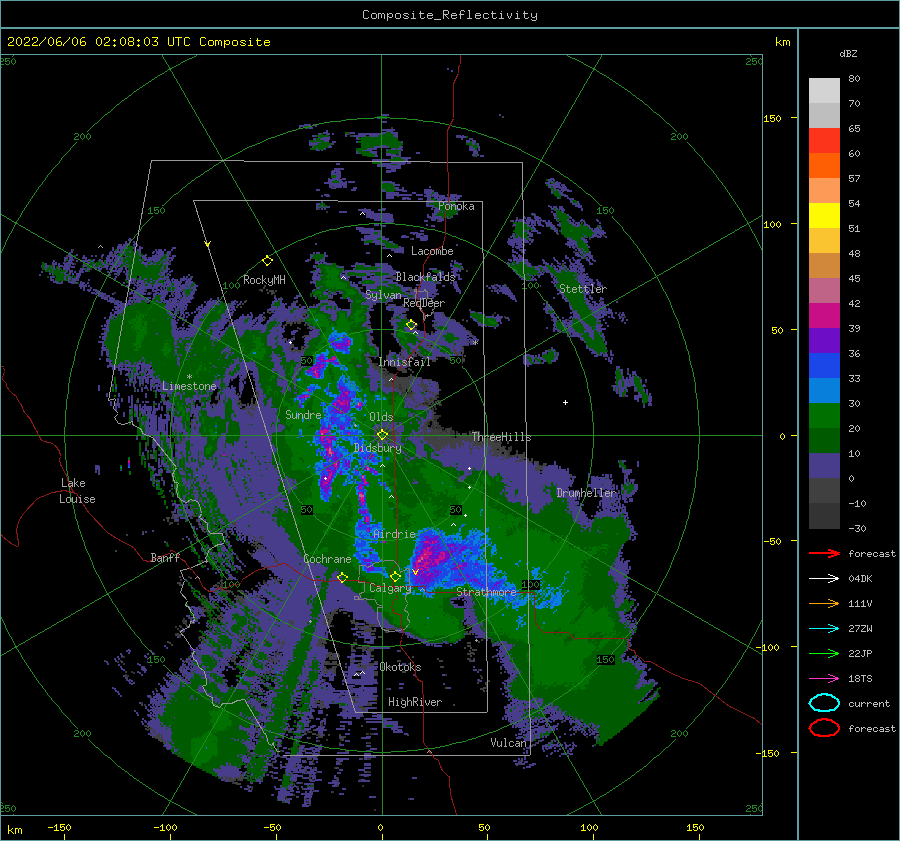Select the 54 dBZ yellow swatch

click(824, 216)
